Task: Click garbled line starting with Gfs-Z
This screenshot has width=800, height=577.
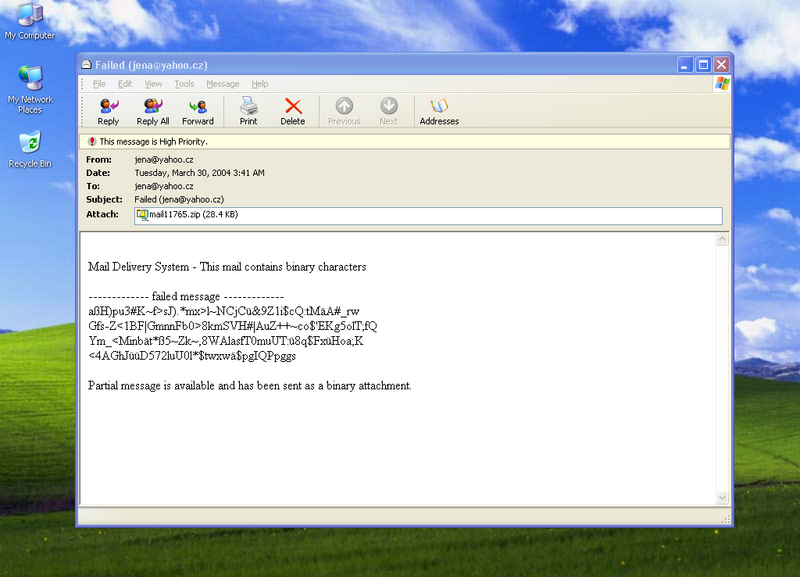Action: point(233,326)
